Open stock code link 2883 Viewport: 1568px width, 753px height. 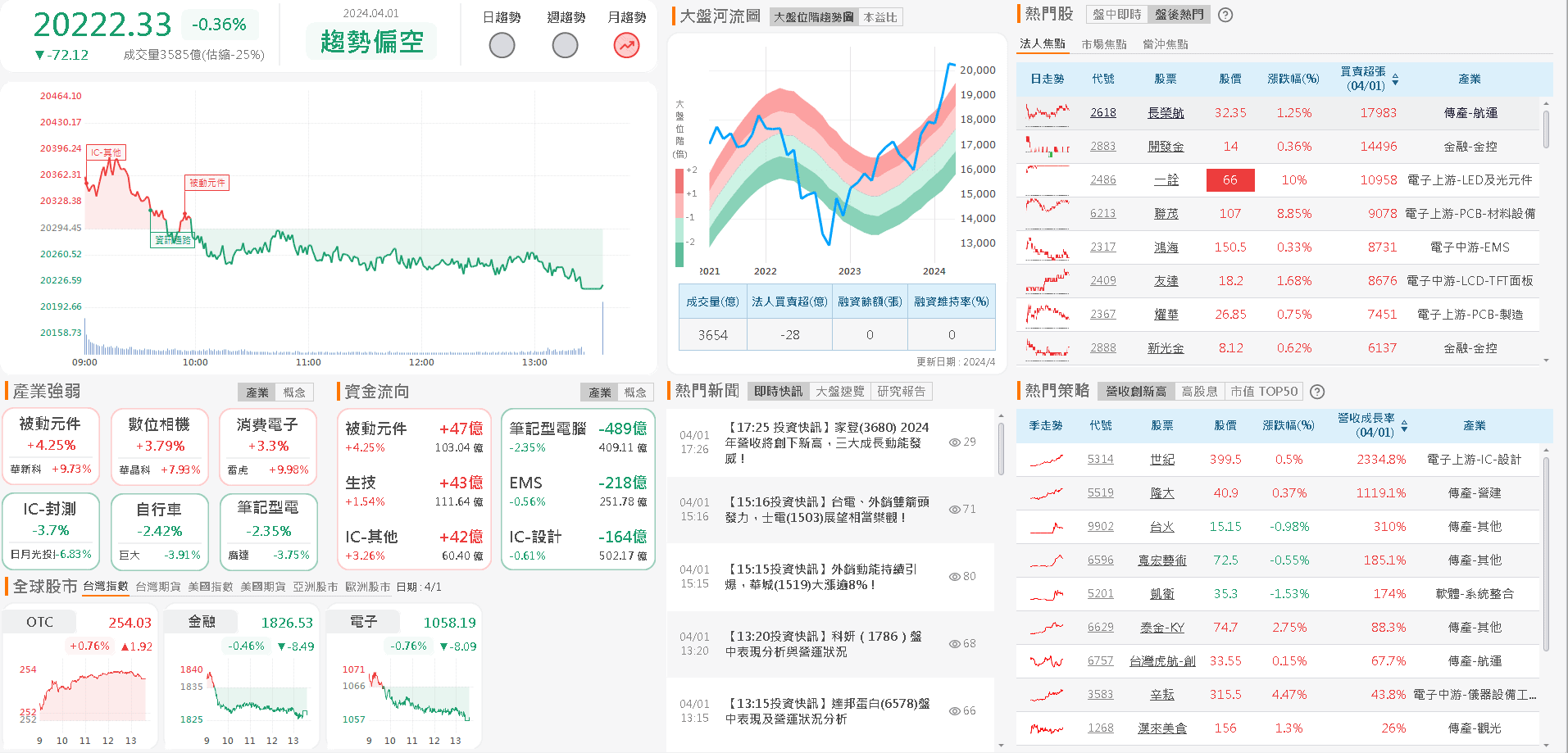1103,147
